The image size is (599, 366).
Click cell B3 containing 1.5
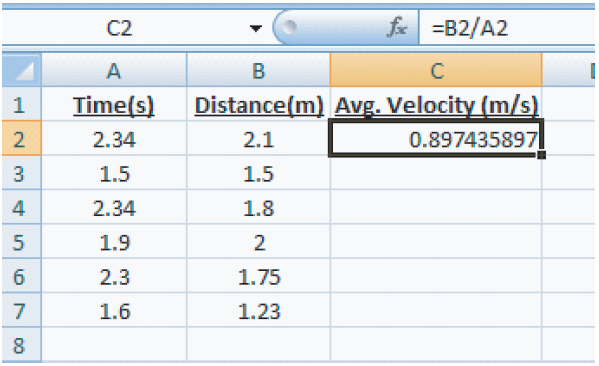point(258,173)
